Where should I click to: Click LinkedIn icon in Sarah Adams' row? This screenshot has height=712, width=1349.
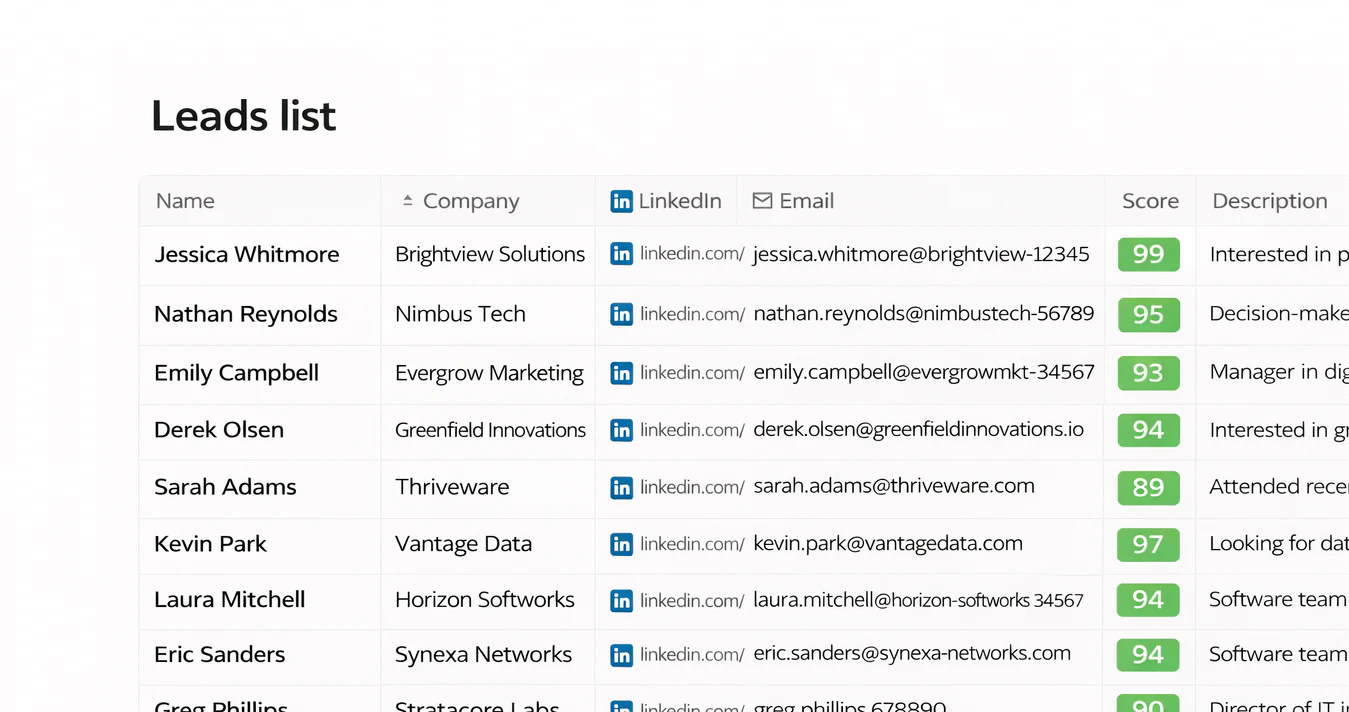pos(621,487)
